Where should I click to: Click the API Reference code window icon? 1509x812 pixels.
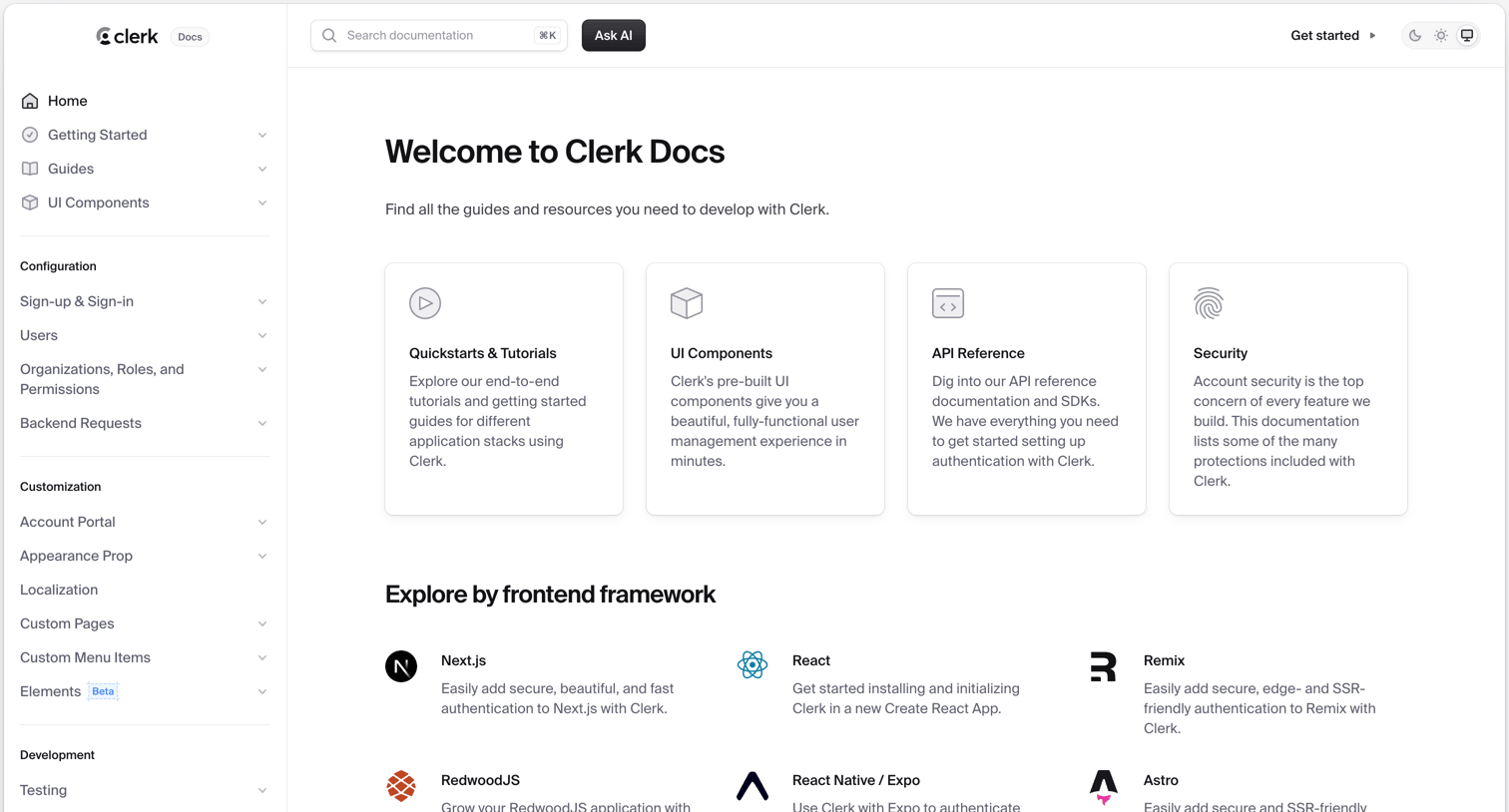pos(948,303)
